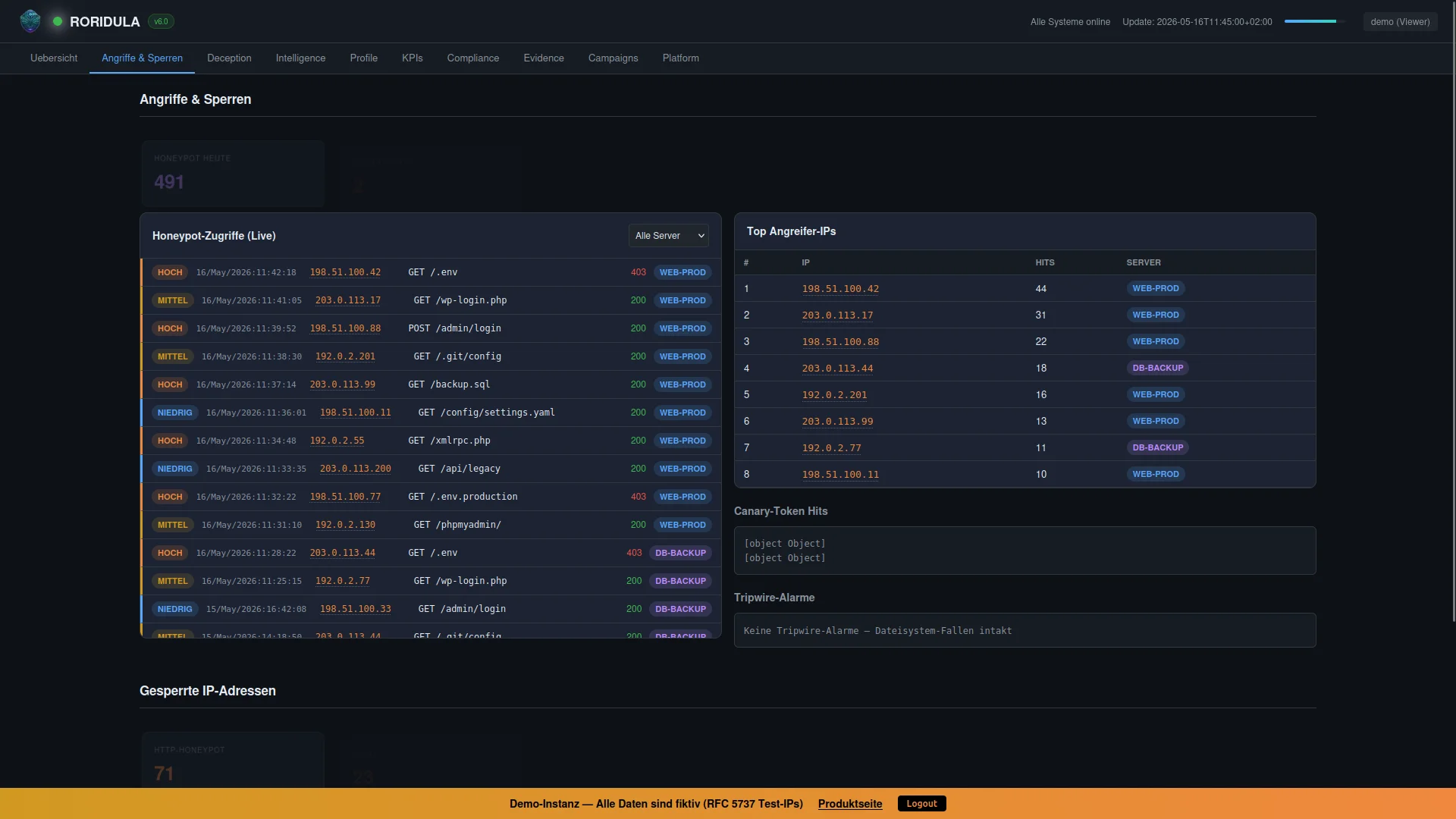Viewport: 1456px width, 819px height.
Task: Go to the Profile tab
Action: coord(363,58)
